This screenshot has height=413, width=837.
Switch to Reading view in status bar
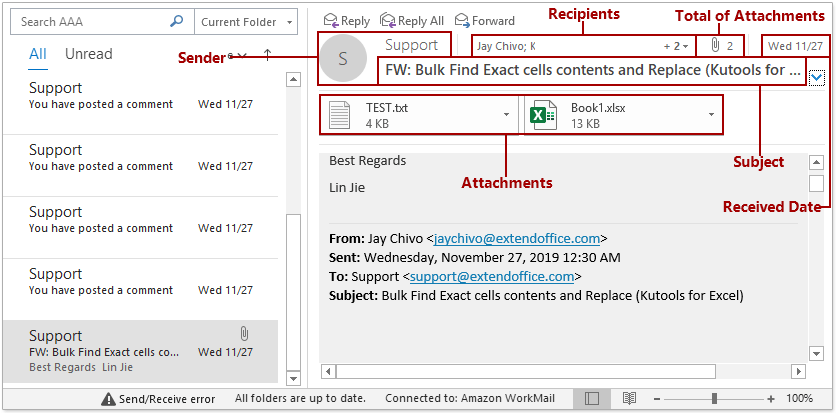pos(629,398)
